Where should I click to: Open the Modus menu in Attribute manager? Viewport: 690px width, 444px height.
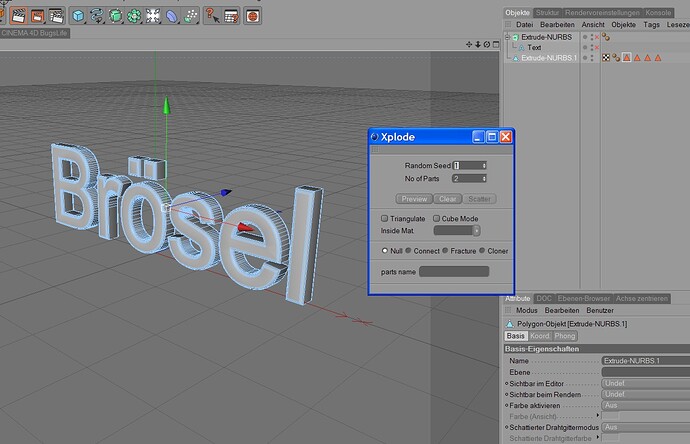[x=527, y=310]
